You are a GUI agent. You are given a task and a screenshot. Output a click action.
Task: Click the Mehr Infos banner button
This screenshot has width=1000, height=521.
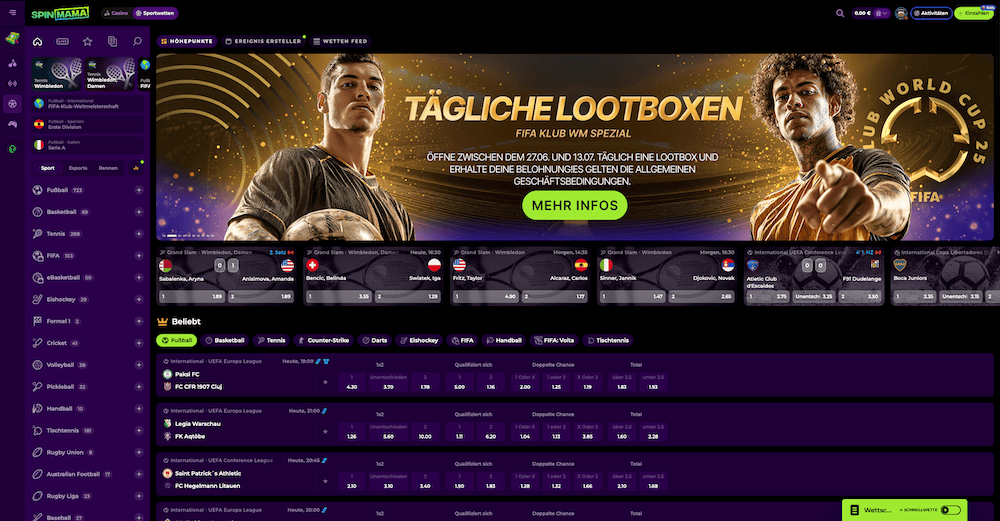pos(575,205)
